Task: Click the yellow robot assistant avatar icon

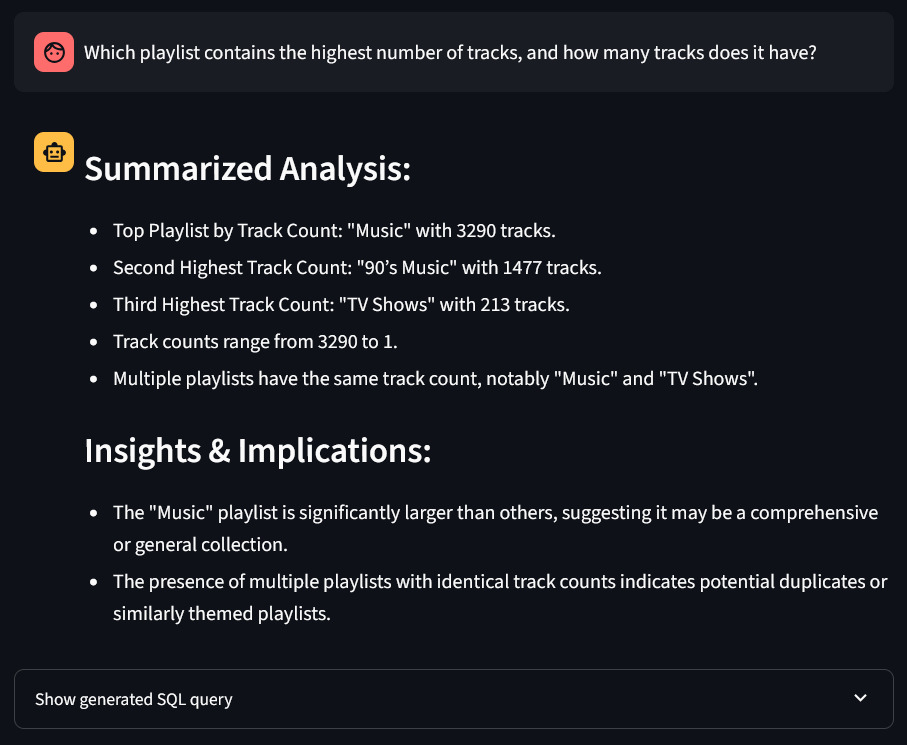Action: [54, 152]
